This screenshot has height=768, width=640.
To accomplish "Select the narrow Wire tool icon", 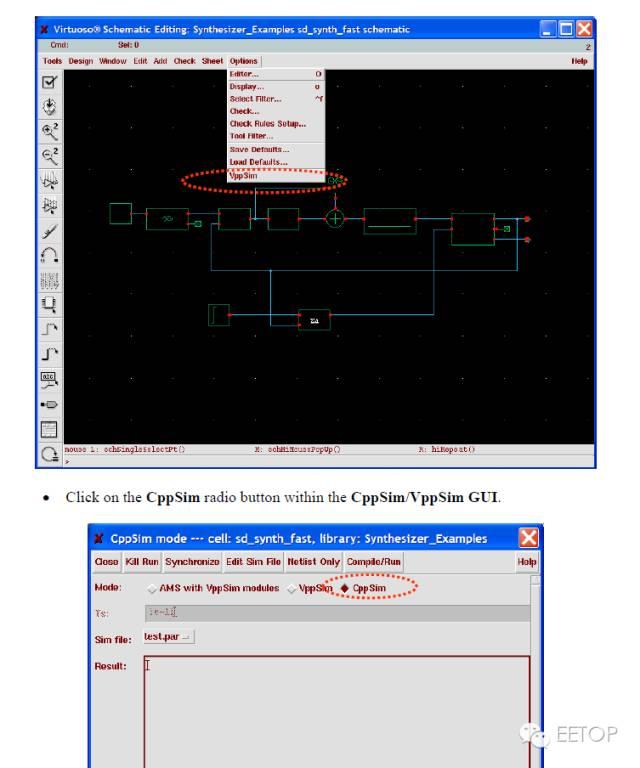I will coord(49,329).
